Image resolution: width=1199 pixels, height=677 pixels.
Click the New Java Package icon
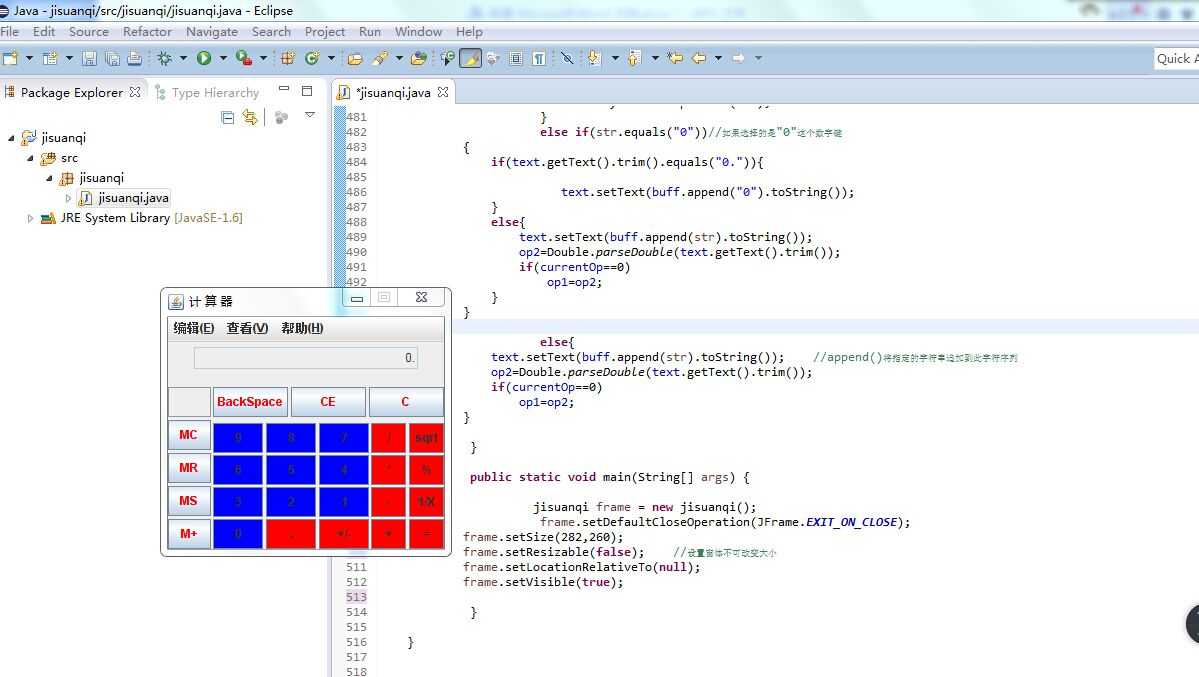click(288, 58)
